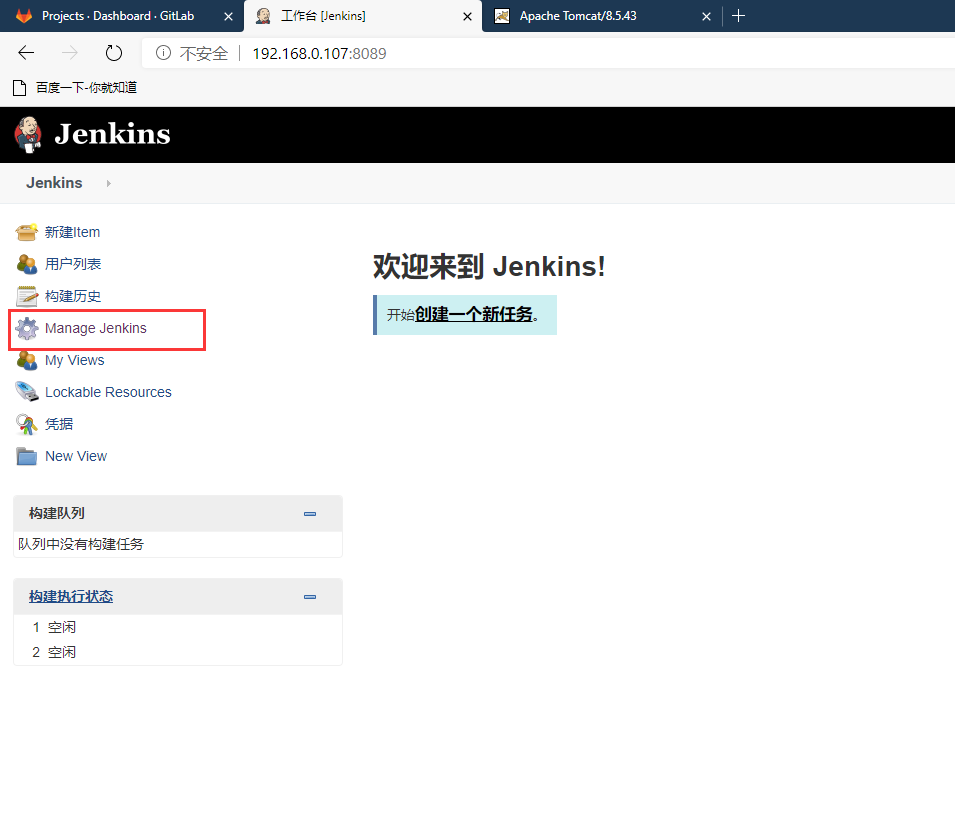Open the New View link
The height and width of the screenshot is (822, 955).
[76, 456]
